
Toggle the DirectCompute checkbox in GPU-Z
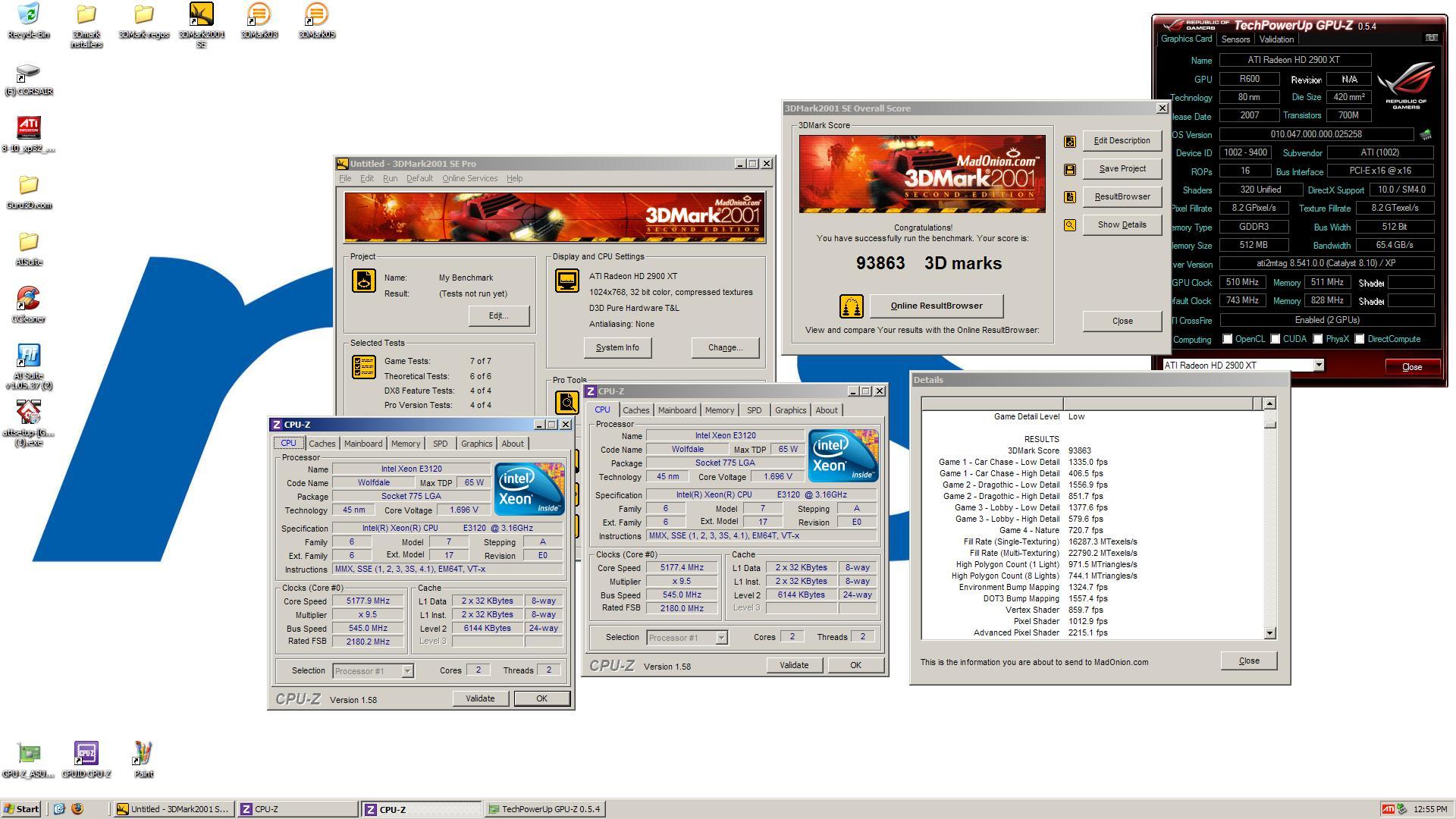(1359, 339)
